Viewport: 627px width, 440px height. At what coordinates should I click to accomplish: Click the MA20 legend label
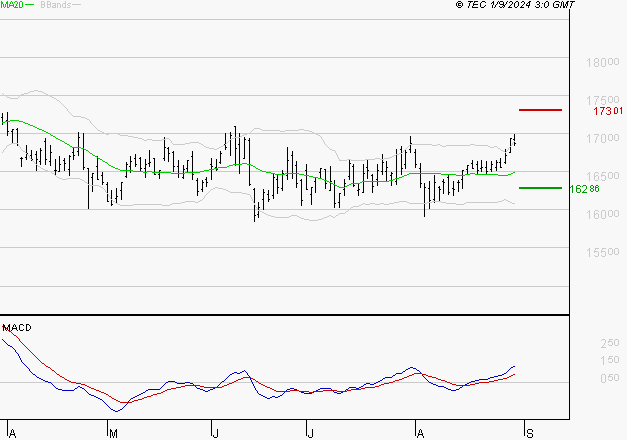(x=12, y=5)
